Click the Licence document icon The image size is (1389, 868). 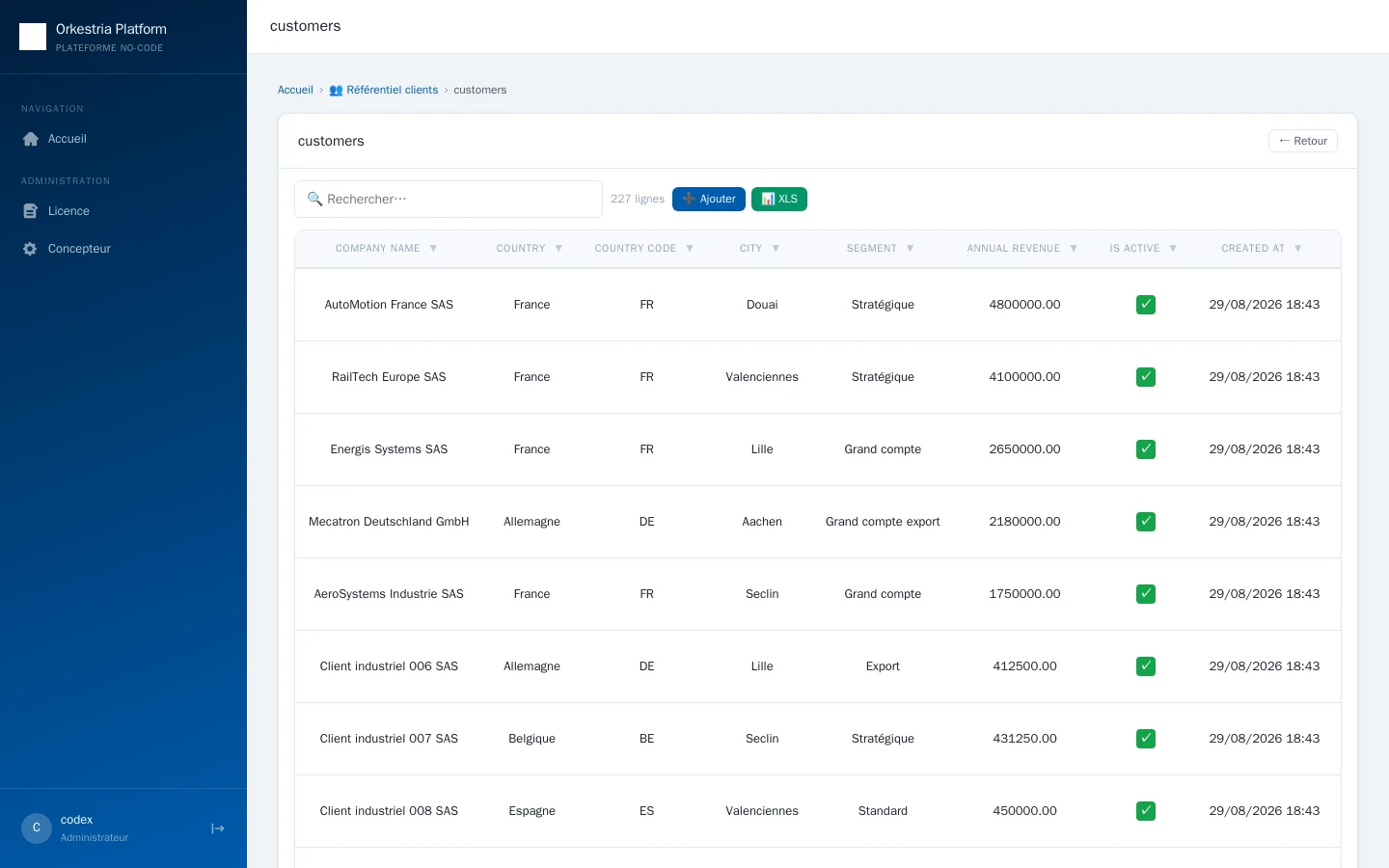pos(30,211)
